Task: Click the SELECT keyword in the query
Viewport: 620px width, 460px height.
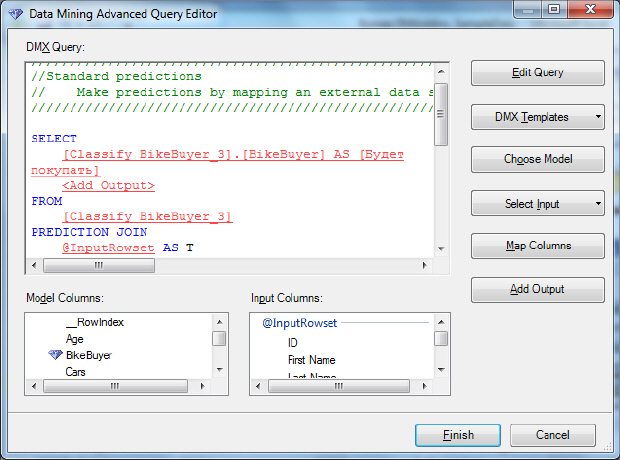Action: [54, 139]
